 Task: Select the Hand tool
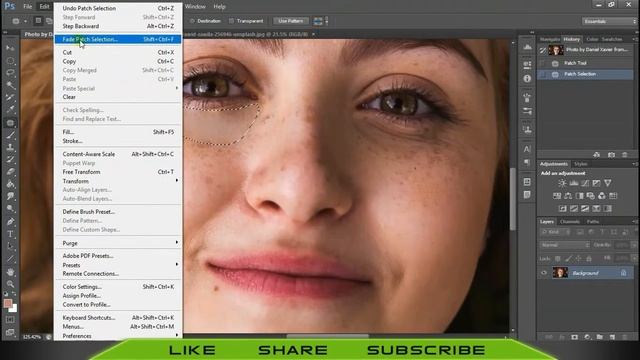coord(10,272)
